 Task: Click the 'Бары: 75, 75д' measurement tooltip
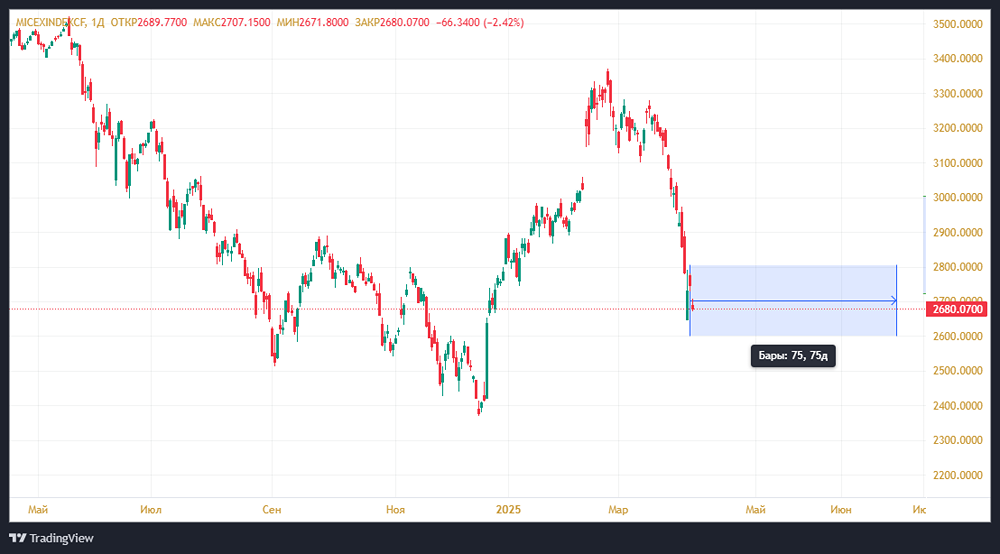[x=792, y=355]
